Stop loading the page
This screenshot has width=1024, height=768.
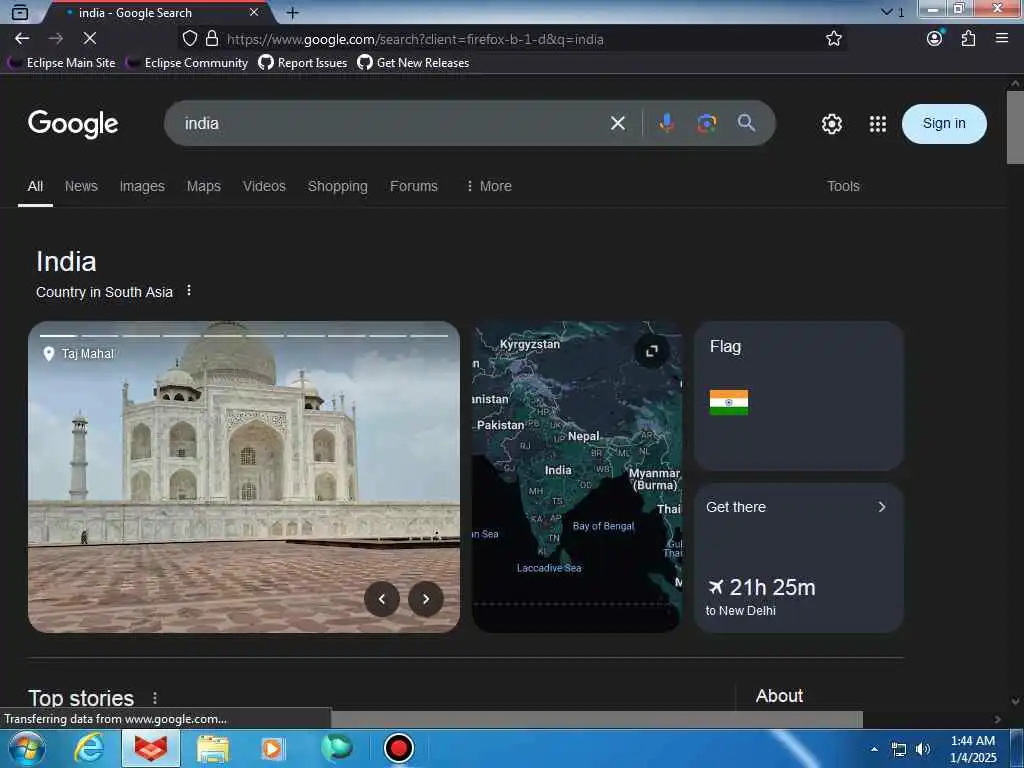[89, 39]
